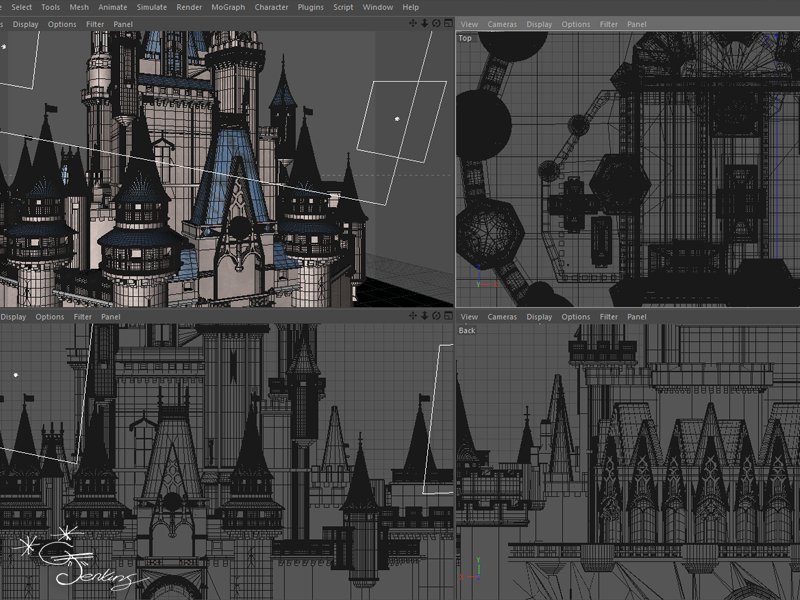Toggle the perspective viewport's maximize view icon
Screen dimensions: 800x600
tap(448, 23)
